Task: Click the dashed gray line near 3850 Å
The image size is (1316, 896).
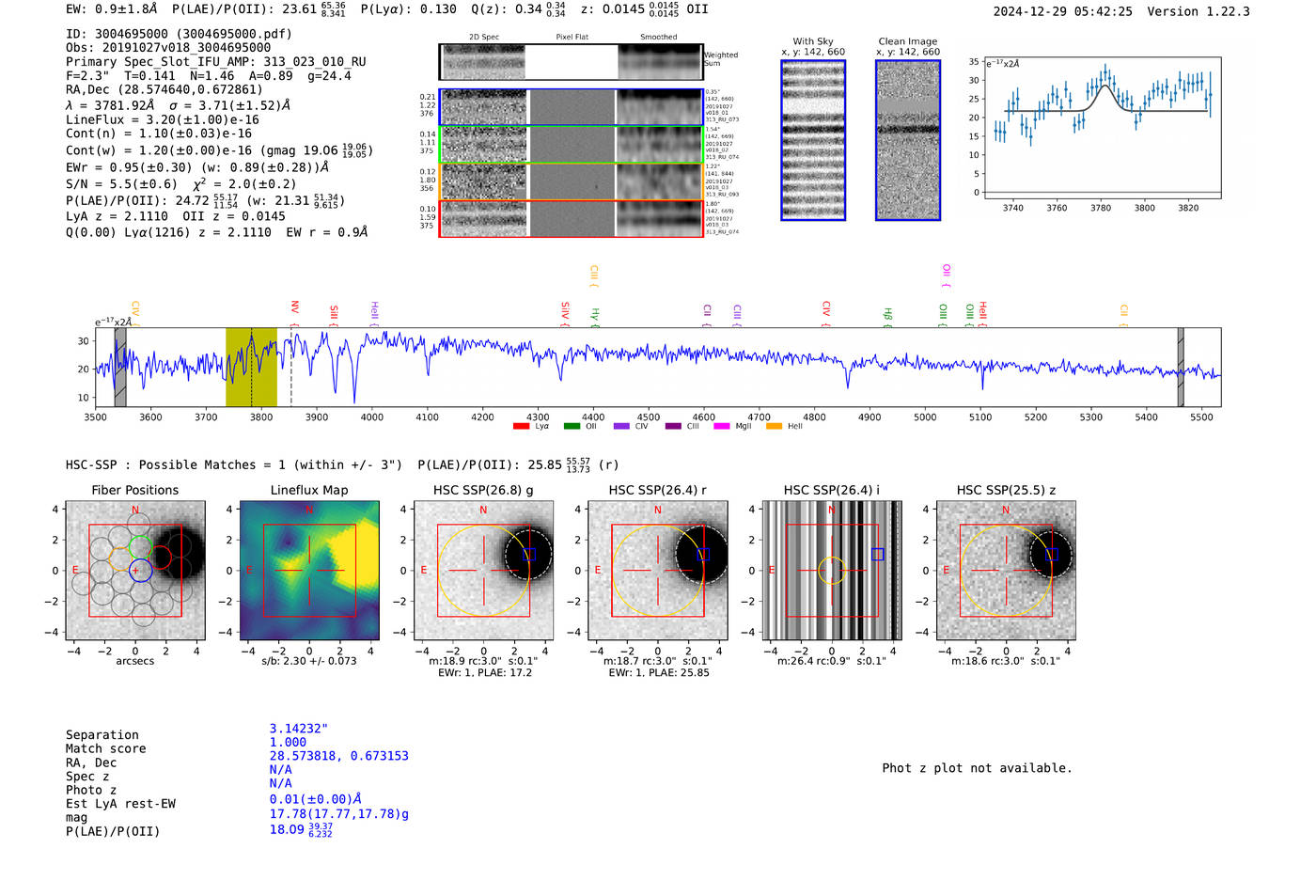Action: click(x=290, y=368)
